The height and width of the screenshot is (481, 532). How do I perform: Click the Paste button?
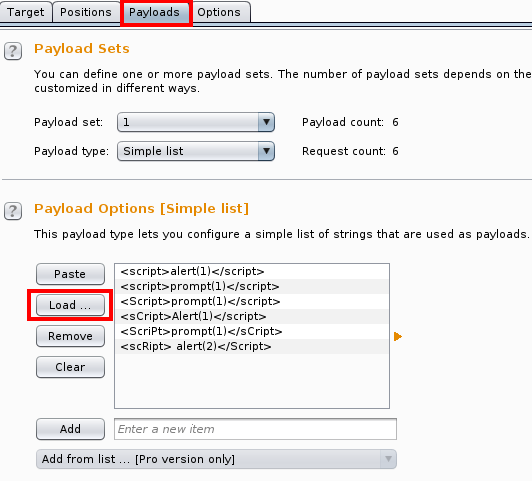pyautogui.click(x=70, y=274)
